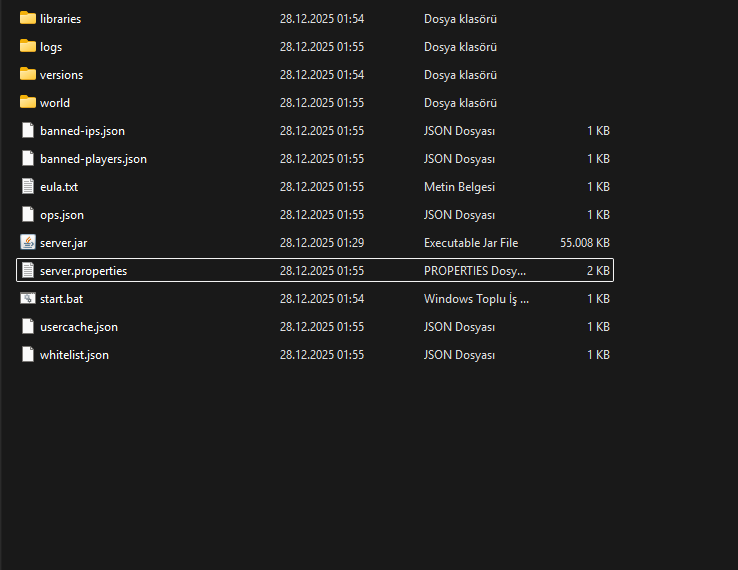
Task: Select the file name logs
Action: point(51,47)
